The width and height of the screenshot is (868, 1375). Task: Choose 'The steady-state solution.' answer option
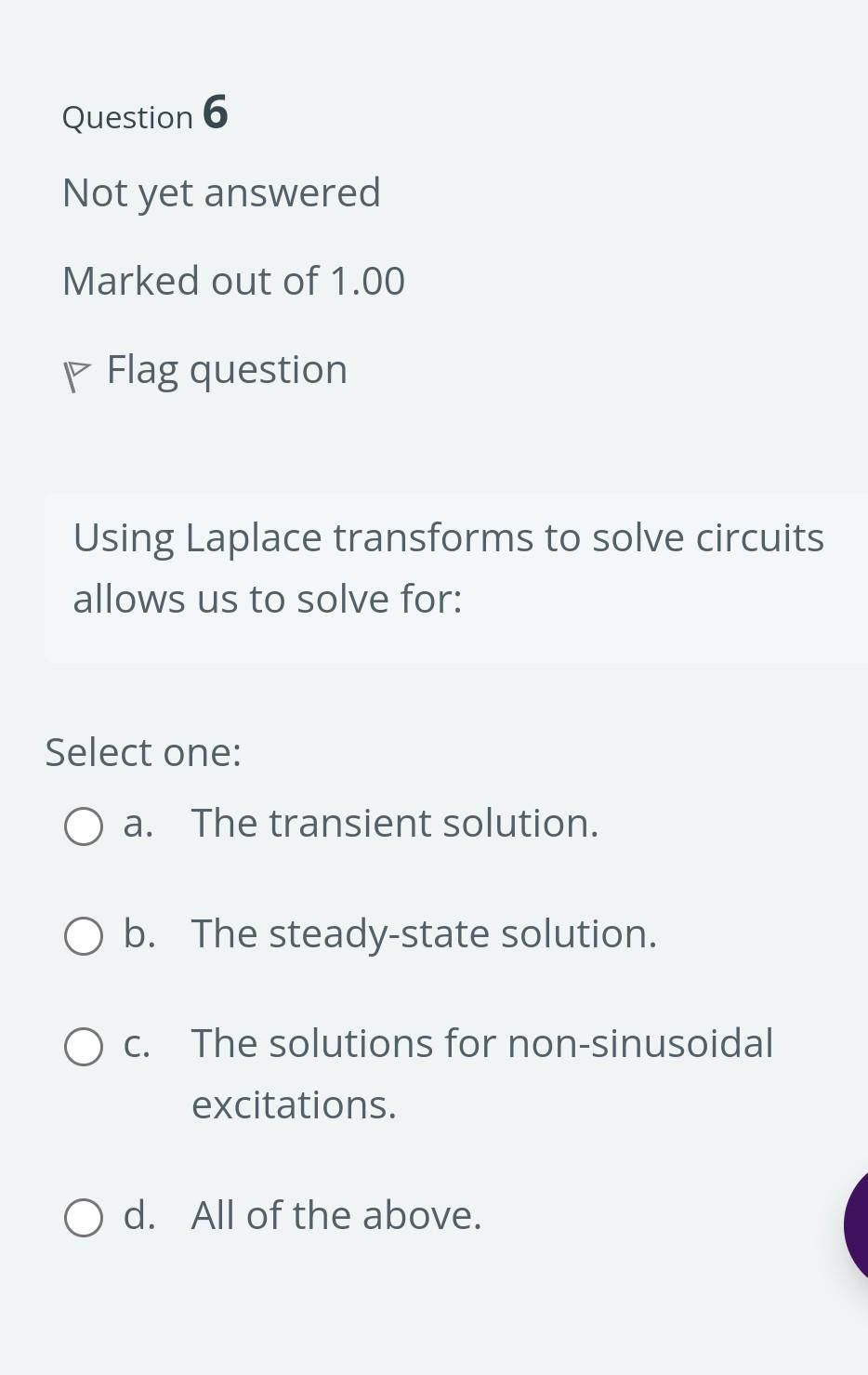424,934
